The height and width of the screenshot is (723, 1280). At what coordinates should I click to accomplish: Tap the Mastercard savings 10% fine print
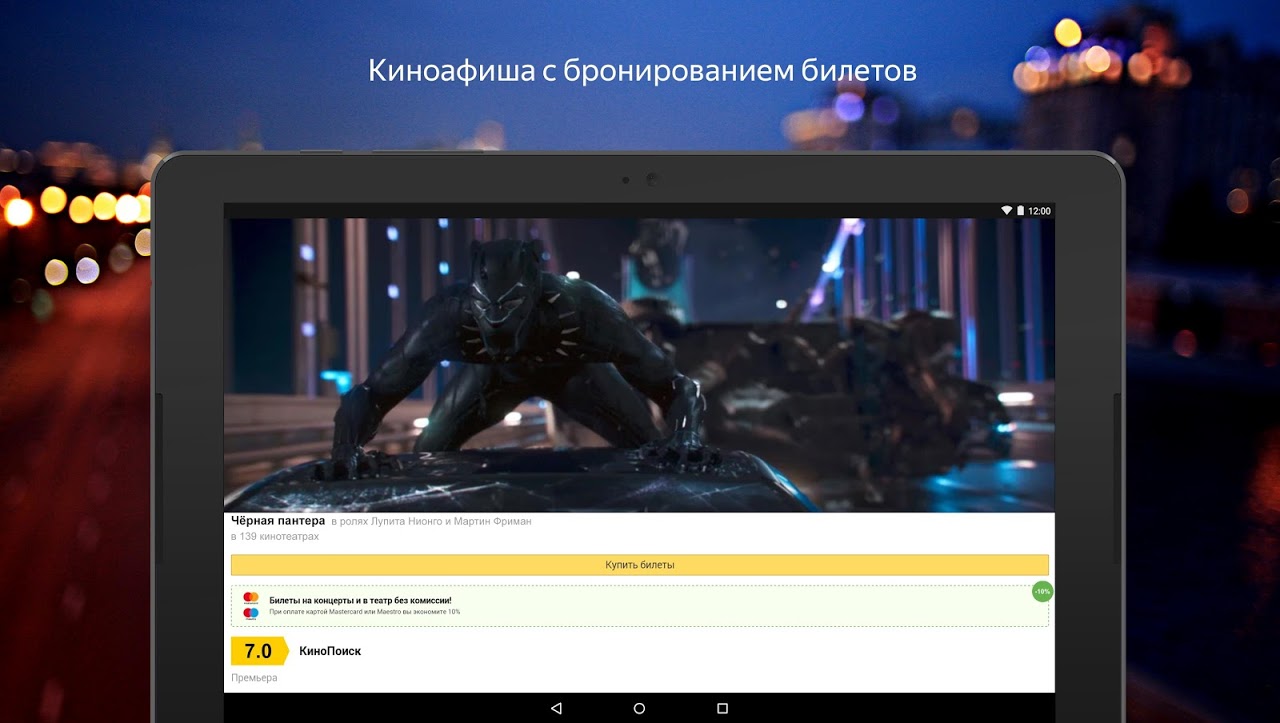click(x=364, y=611)
